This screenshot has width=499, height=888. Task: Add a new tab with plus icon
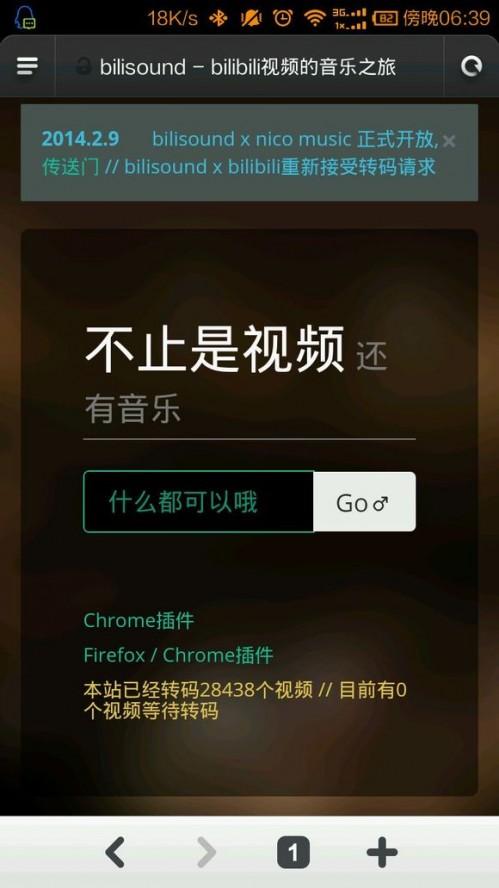(382, 852)
